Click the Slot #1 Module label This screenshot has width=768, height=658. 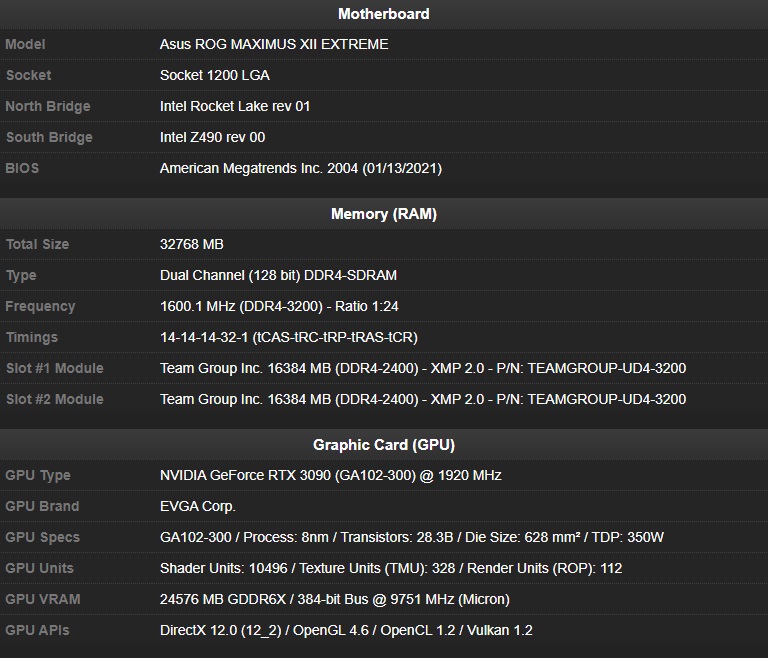(x=54, y=368)
